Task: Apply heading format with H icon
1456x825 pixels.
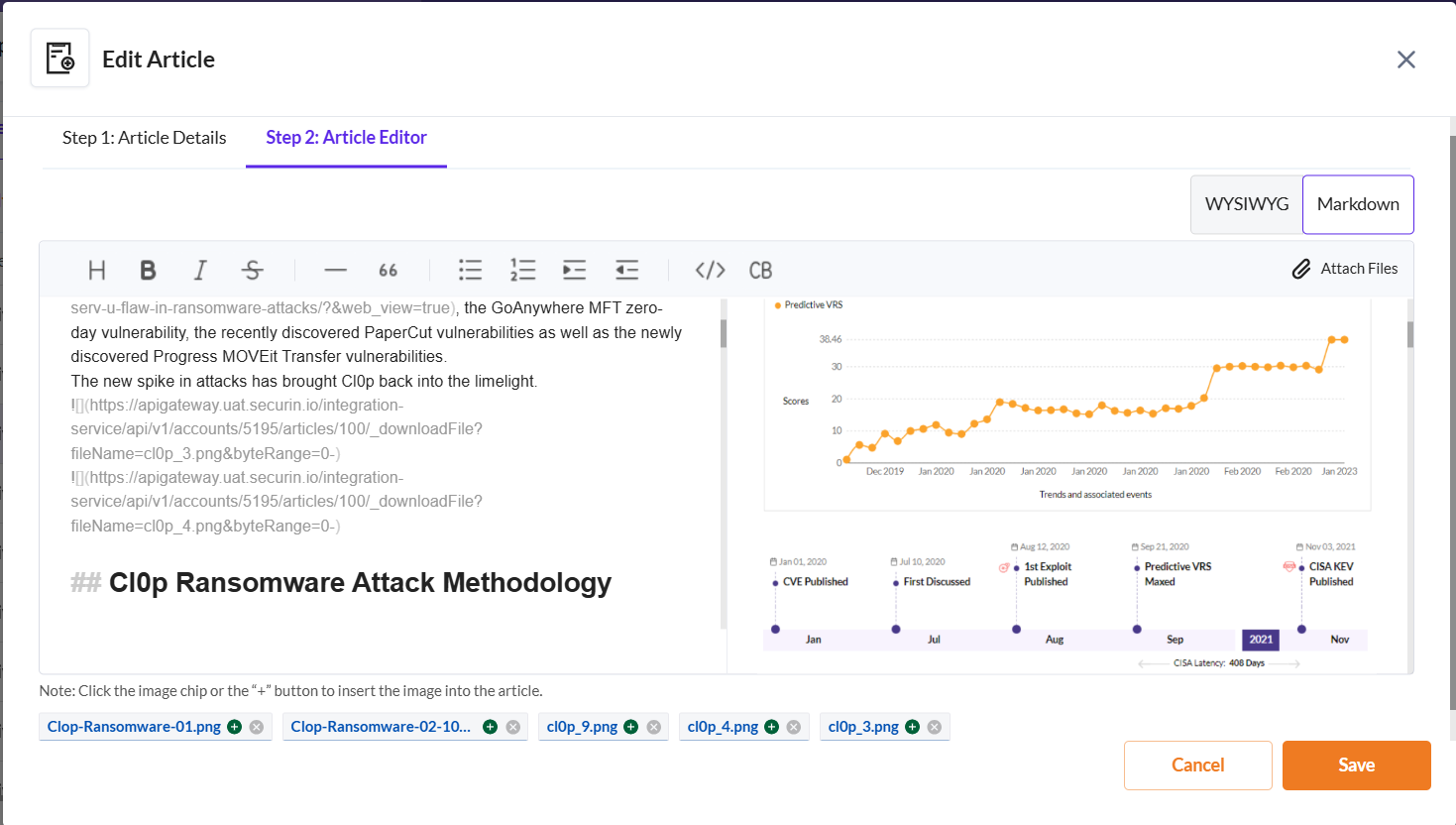Action: coord(97,270)
